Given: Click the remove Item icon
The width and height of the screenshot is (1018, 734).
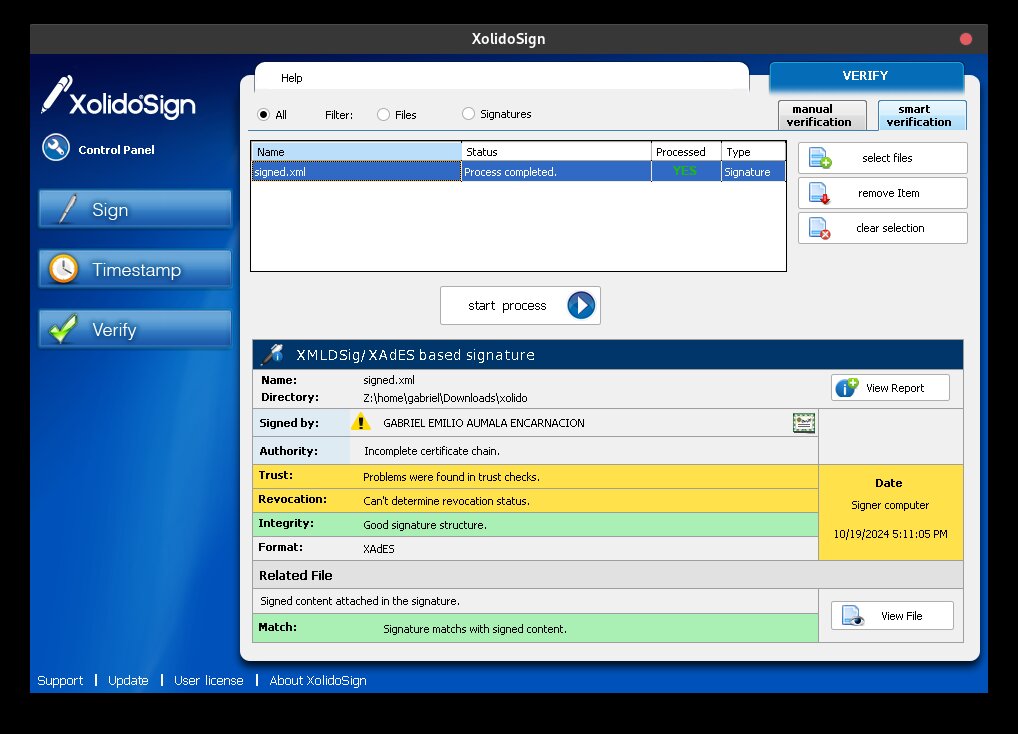Looking at the screenshot, I should click(820, 193).
